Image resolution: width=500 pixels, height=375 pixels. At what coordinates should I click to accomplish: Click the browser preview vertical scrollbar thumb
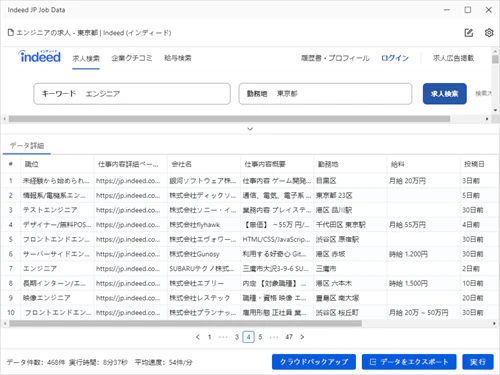pyautogui.click(x=495, y=59)
